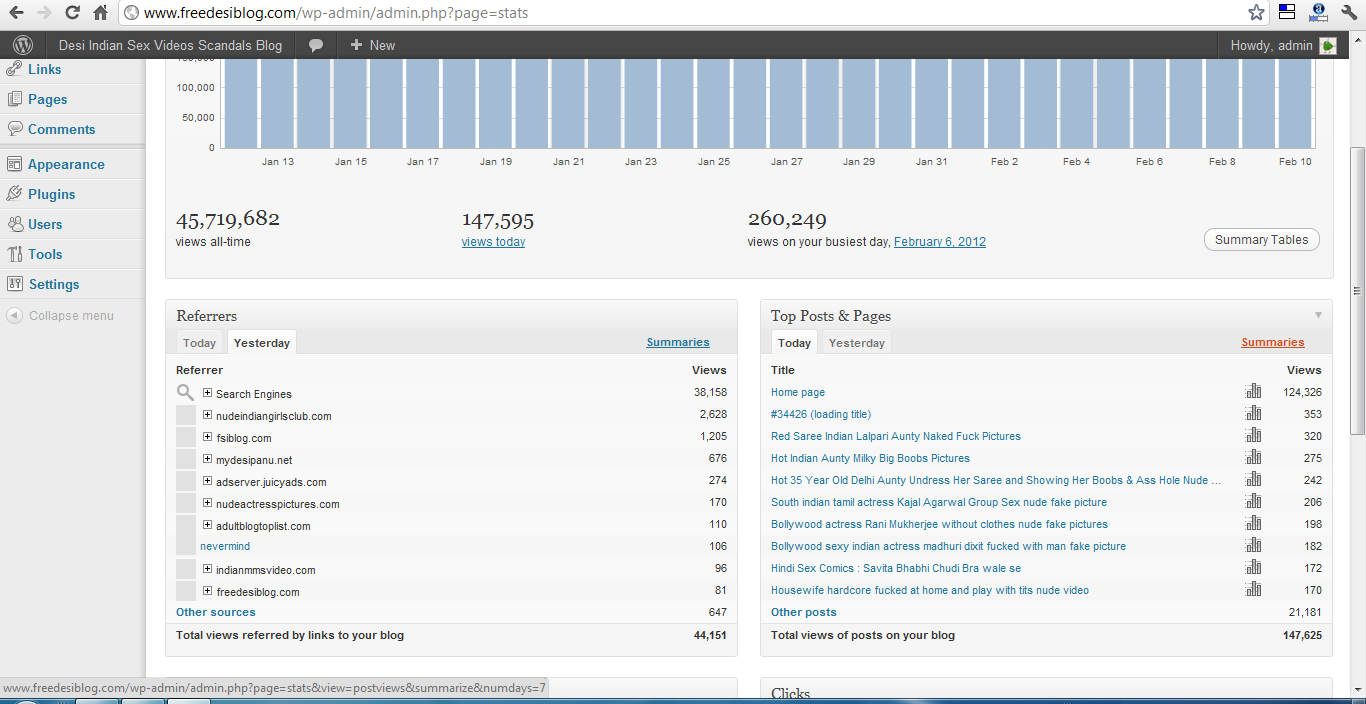Switch Top Posts to the Yesterday tab
This screenshot has width=1366, height=704.
coord(856,343)
